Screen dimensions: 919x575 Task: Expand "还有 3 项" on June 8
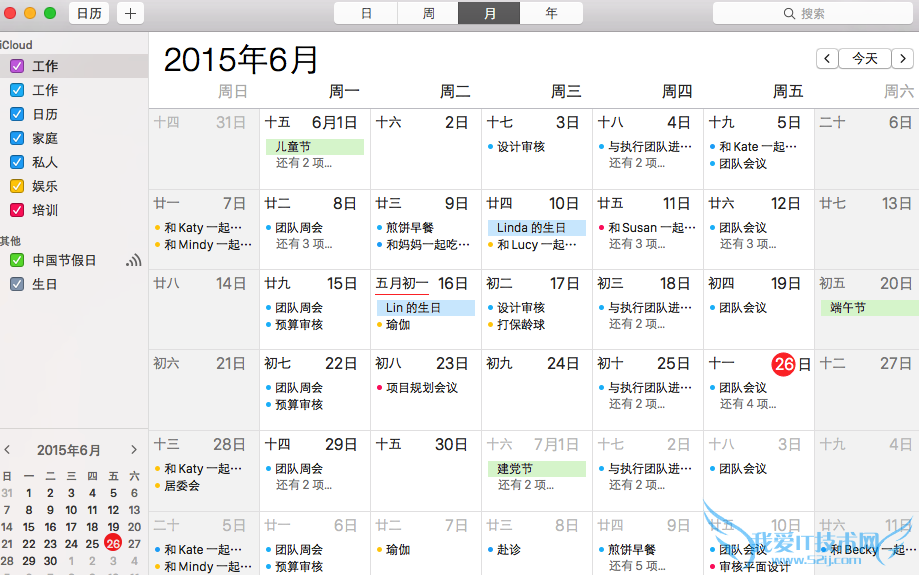tap(304, 244)
